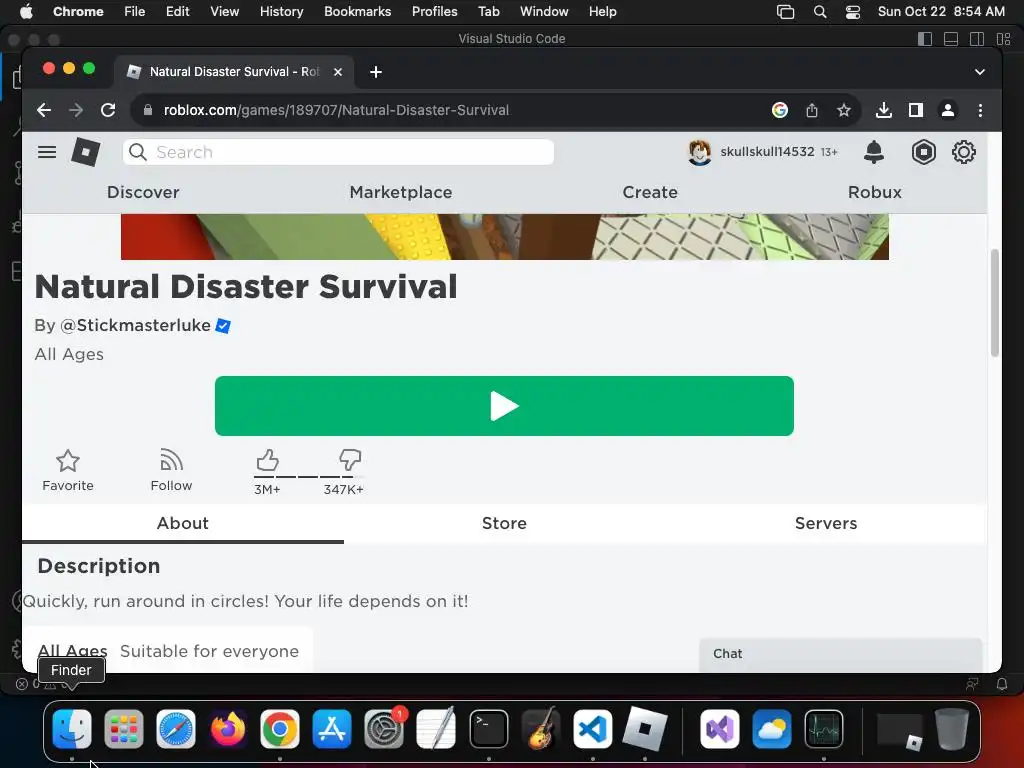Toggle VS Code primary sidebar layout icon
The height and width of the screenshot is (768, 1024).
pos(925,39)
